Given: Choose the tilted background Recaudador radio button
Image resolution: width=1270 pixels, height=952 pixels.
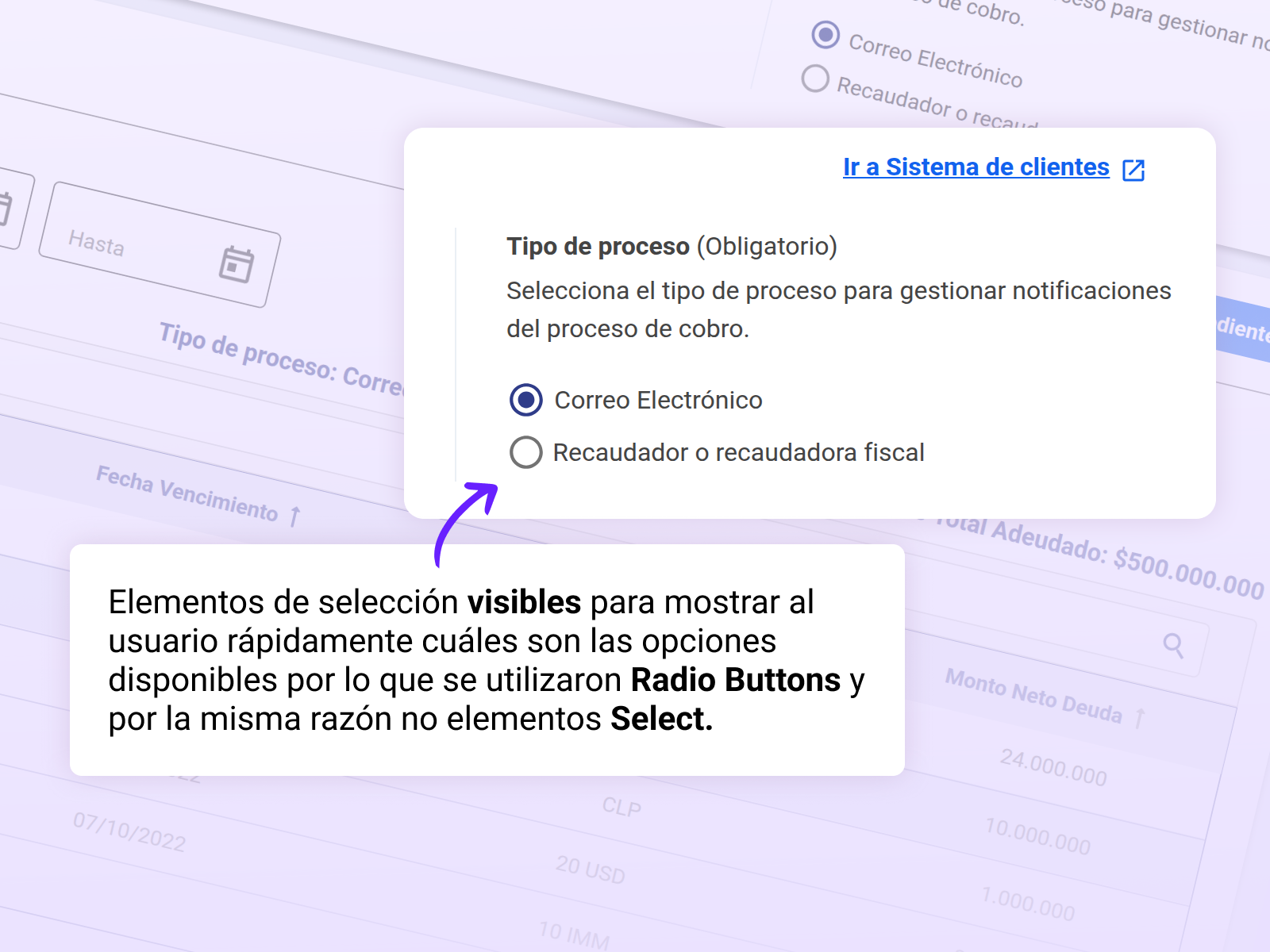Looking at the screenshot, I should [815, 79].
